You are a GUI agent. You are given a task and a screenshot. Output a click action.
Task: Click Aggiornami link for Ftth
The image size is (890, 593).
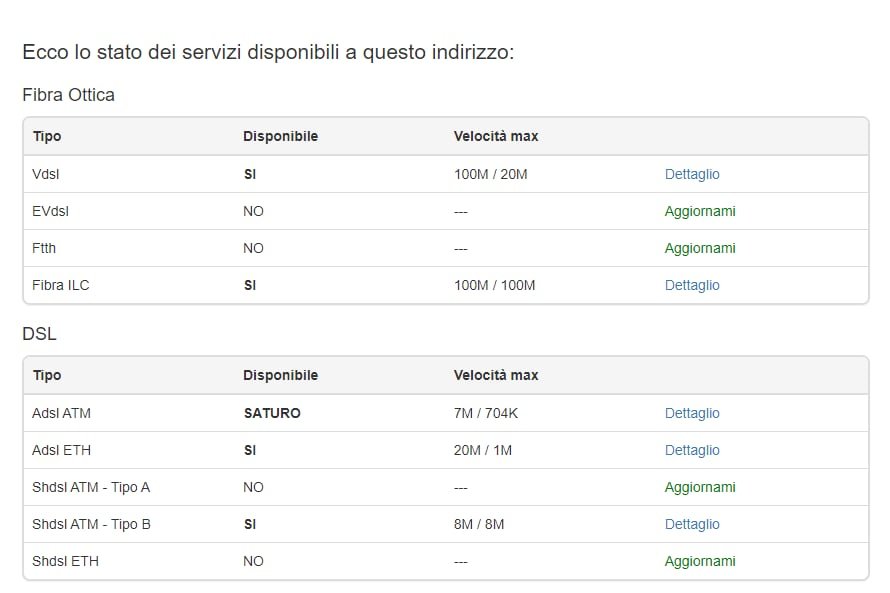700,248
